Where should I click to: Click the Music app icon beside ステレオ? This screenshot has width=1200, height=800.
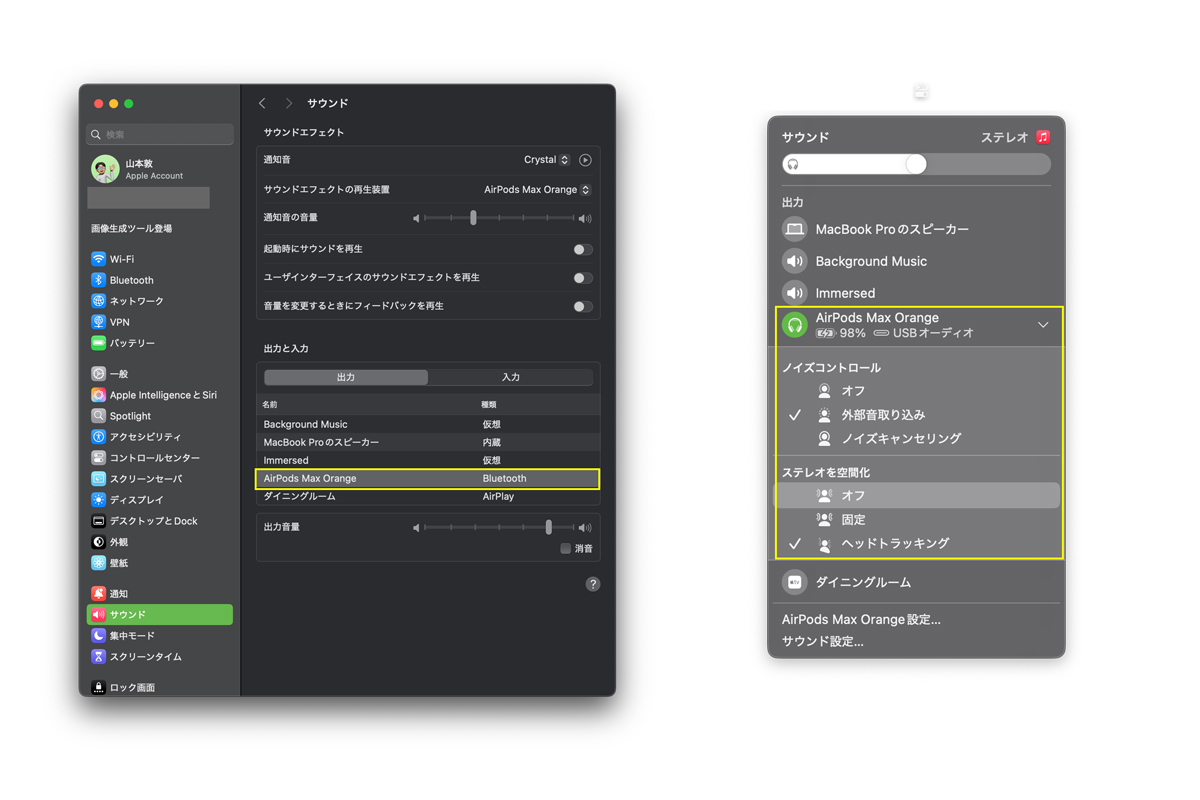click(1043, 137)
